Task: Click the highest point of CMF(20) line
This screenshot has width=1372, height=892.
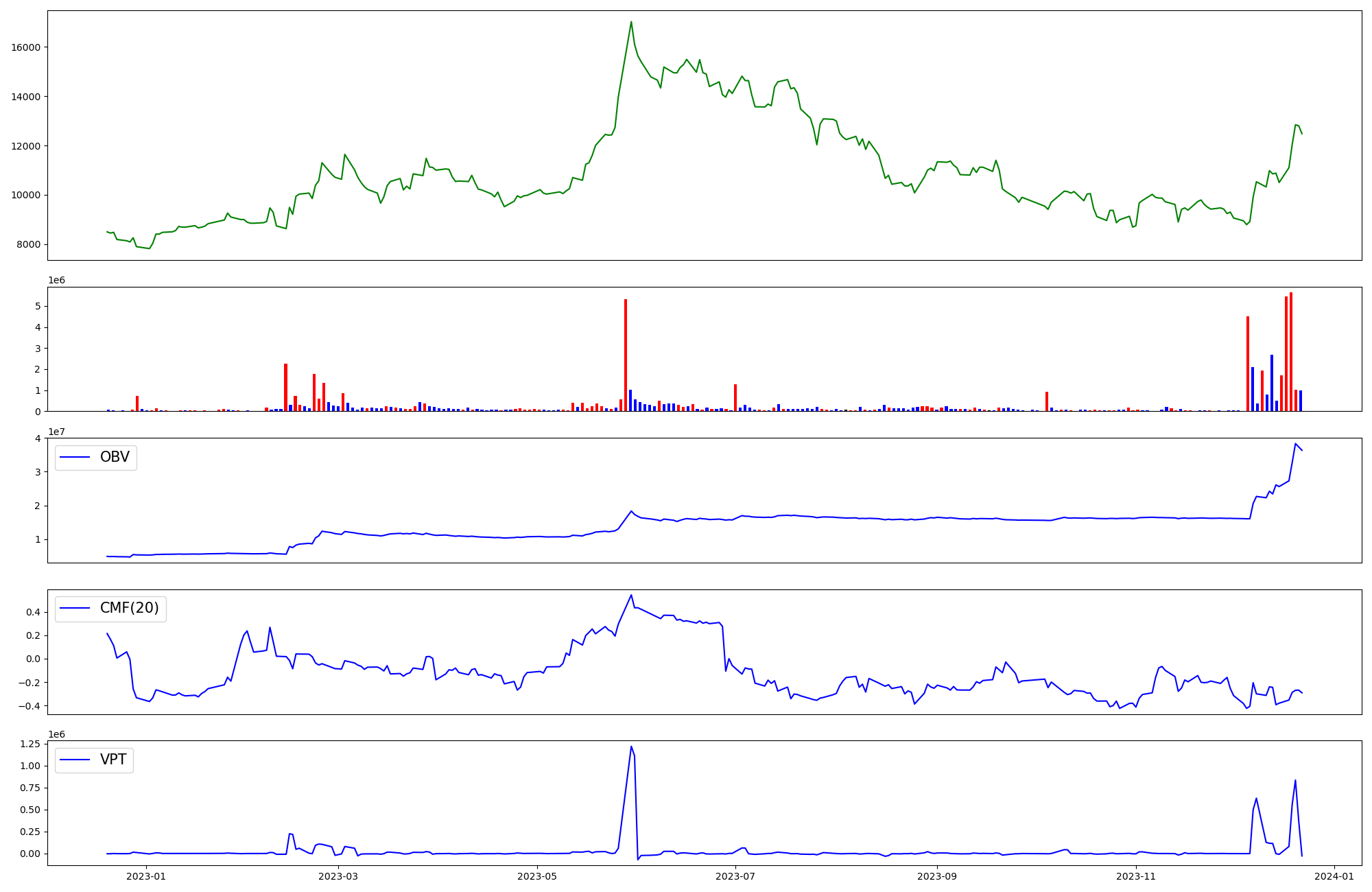Action: (x=631, y=596)
